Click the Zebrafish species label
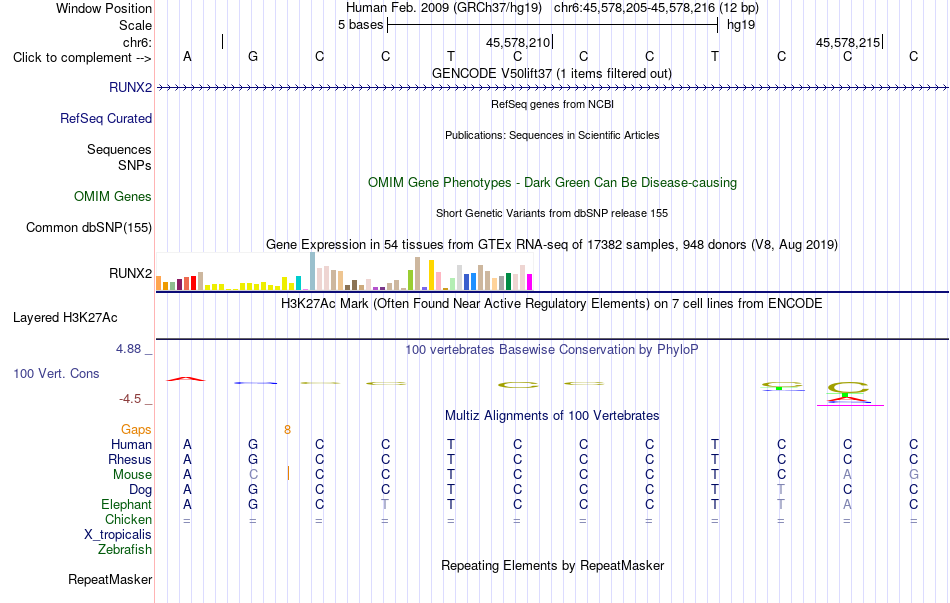This screenshot has height=603, width=950. pyautogui.click(x=125, y=550)
